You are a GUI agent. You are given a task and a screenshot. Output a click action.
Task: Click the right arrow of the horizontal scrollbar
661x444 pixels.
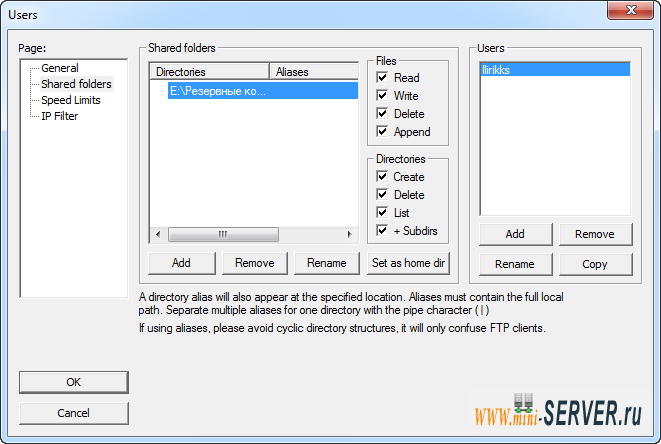349,234
